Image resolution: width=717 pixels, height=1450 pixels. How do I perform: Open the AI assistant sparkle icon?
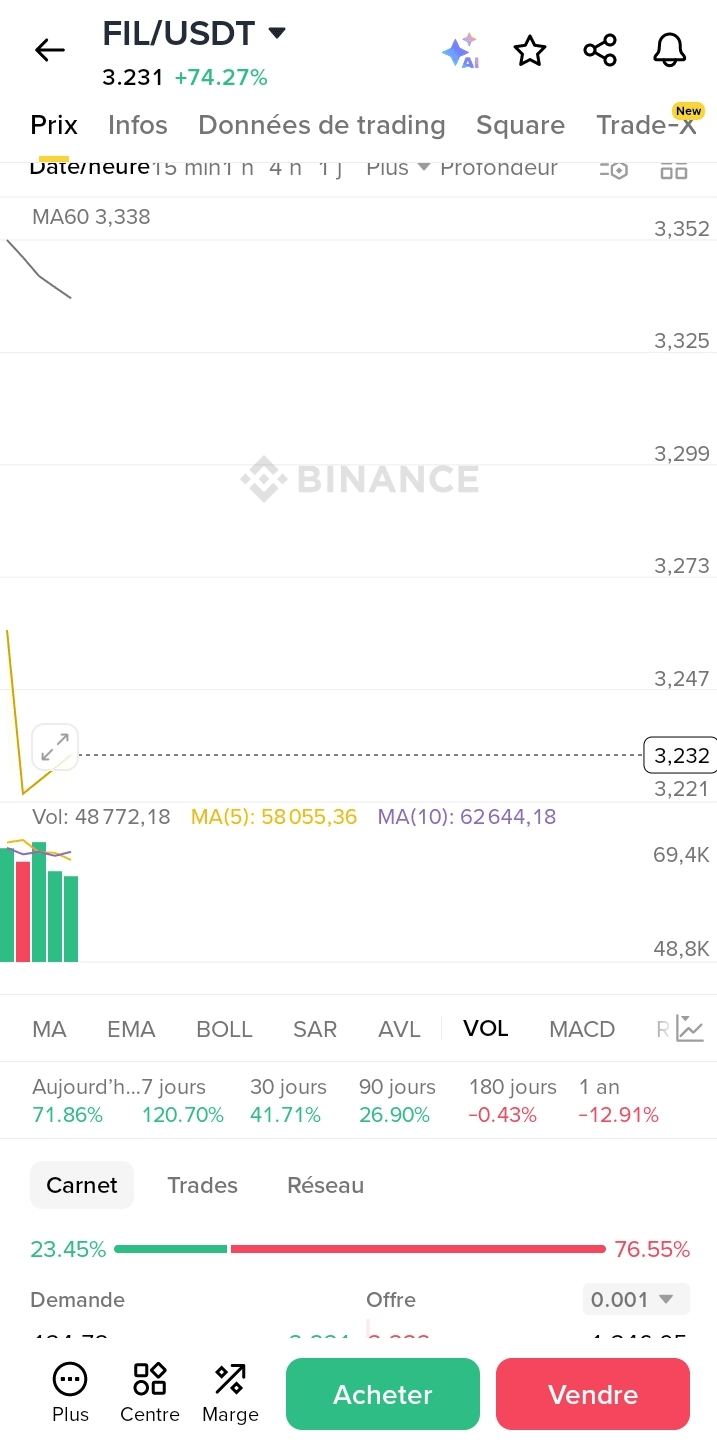click(x=461, y=51)
